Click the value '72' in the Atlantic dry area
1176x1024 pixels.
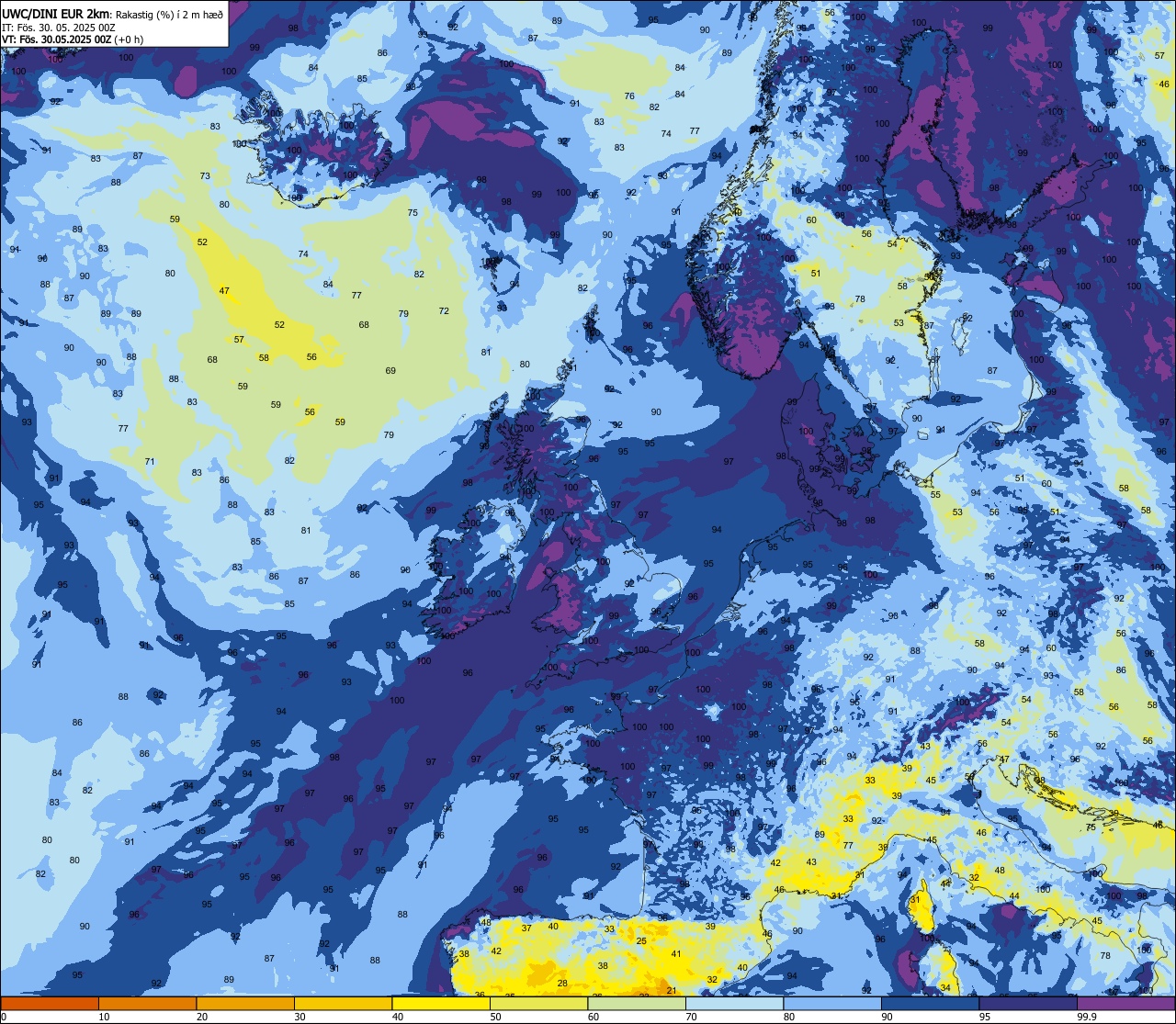444,311
